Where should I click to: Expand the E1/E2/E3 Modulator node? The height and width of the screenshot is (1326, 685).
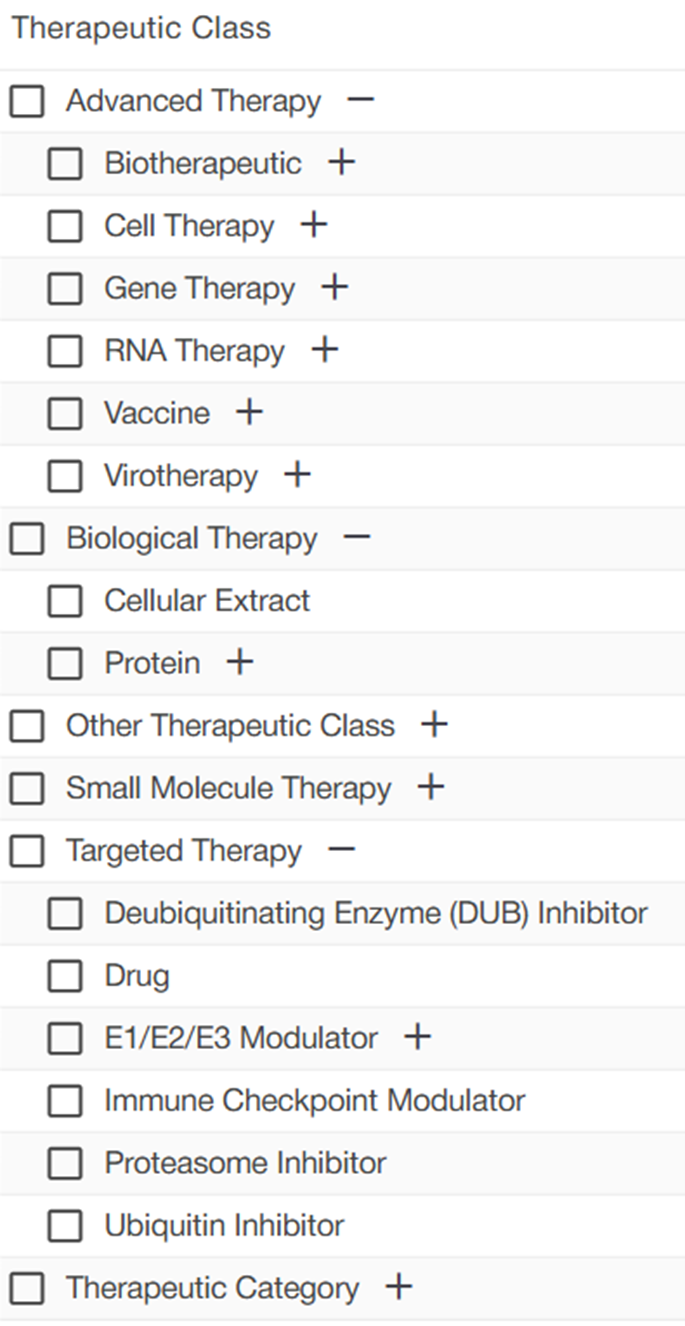(x=417, y=1037)
